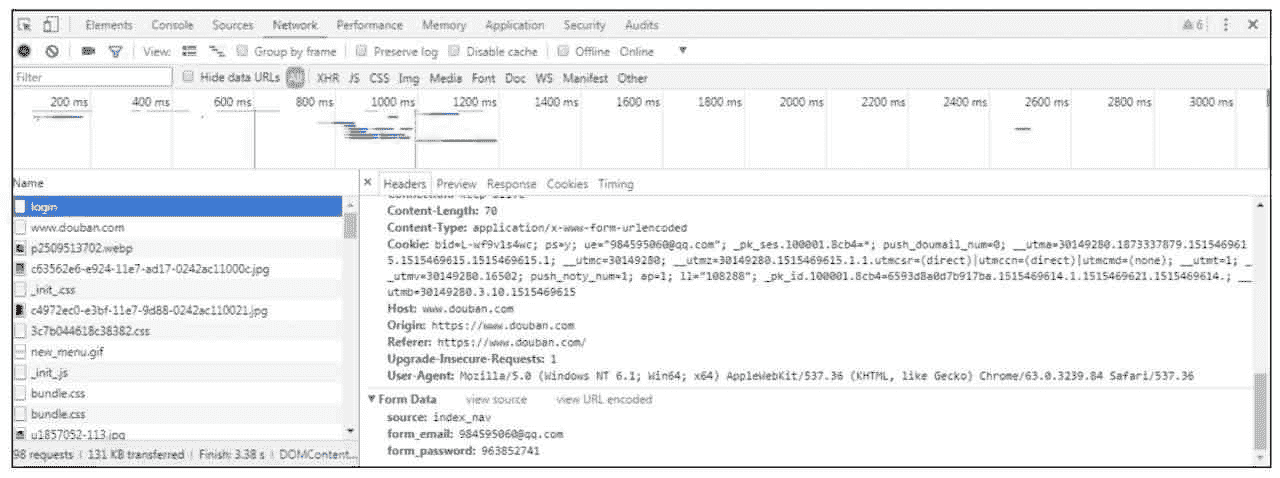Click inside the Filter text field
Image resolution: width=1280 pixels, height=478 pixels.
click(90, 78)
